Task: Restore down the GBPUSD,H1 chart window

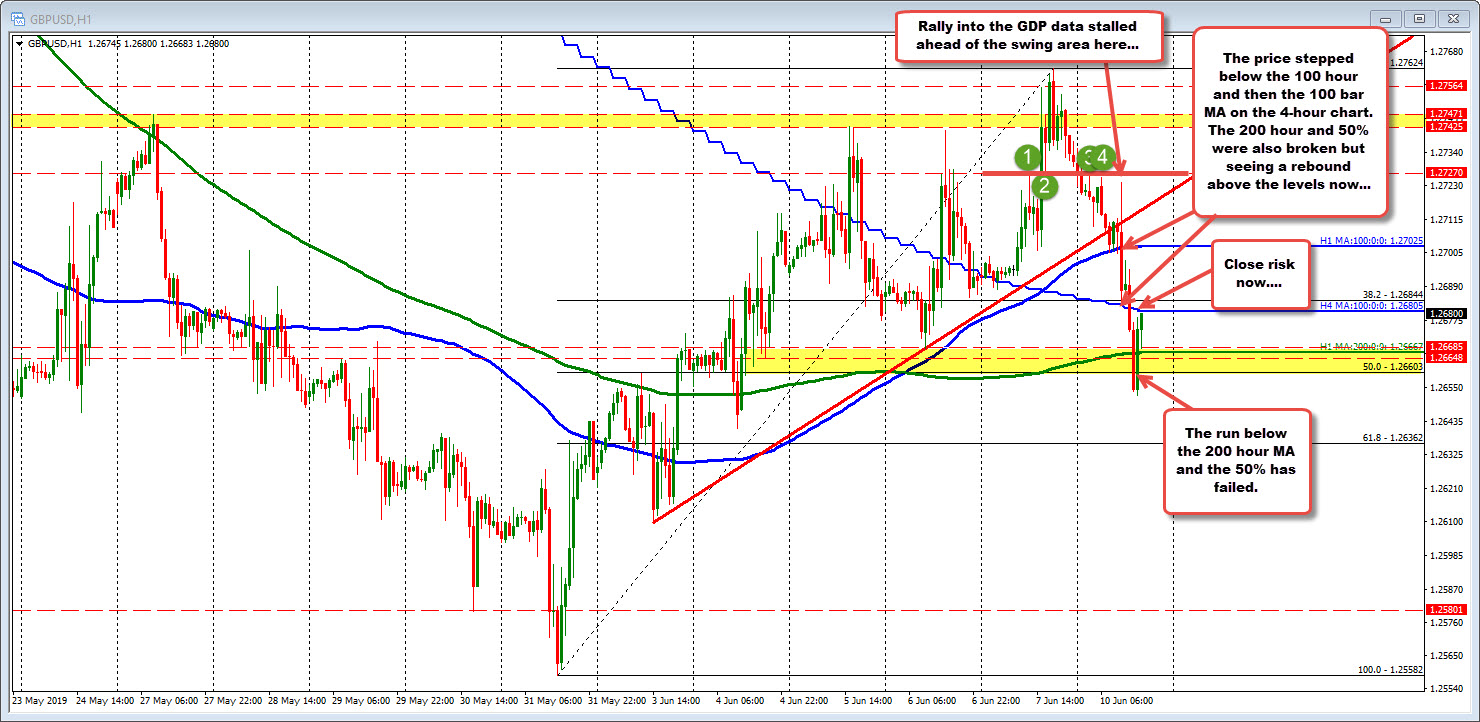Action: 1419,18
